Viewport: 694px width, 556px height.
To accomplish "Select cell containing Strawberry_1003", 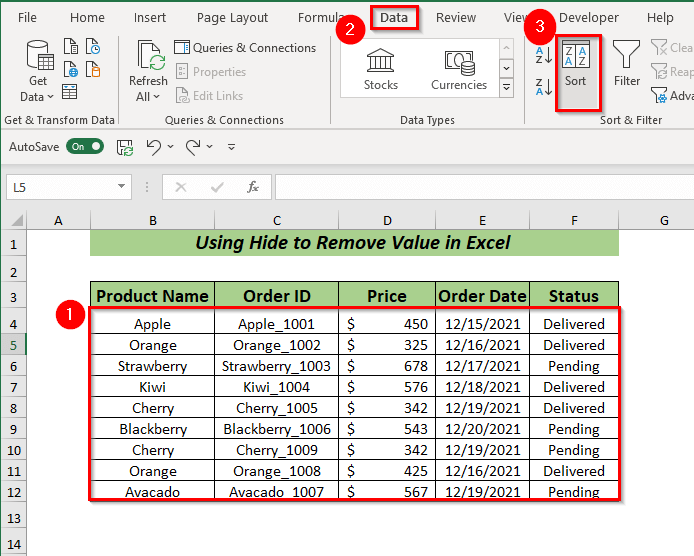I will [x=276, y=366].
